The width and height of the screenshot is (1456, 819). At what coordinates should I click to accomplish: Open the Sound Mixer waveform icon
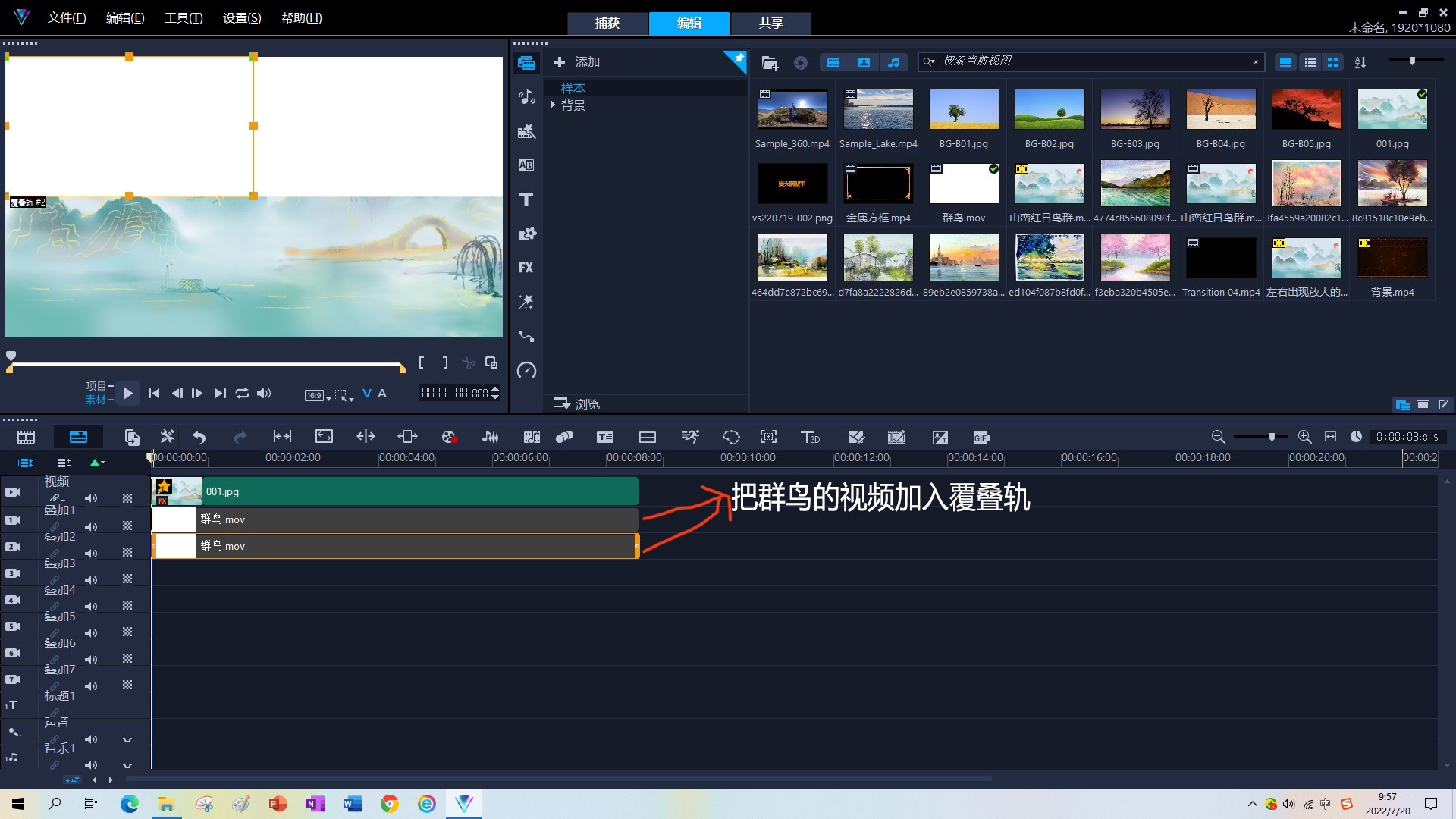[491, 437]
